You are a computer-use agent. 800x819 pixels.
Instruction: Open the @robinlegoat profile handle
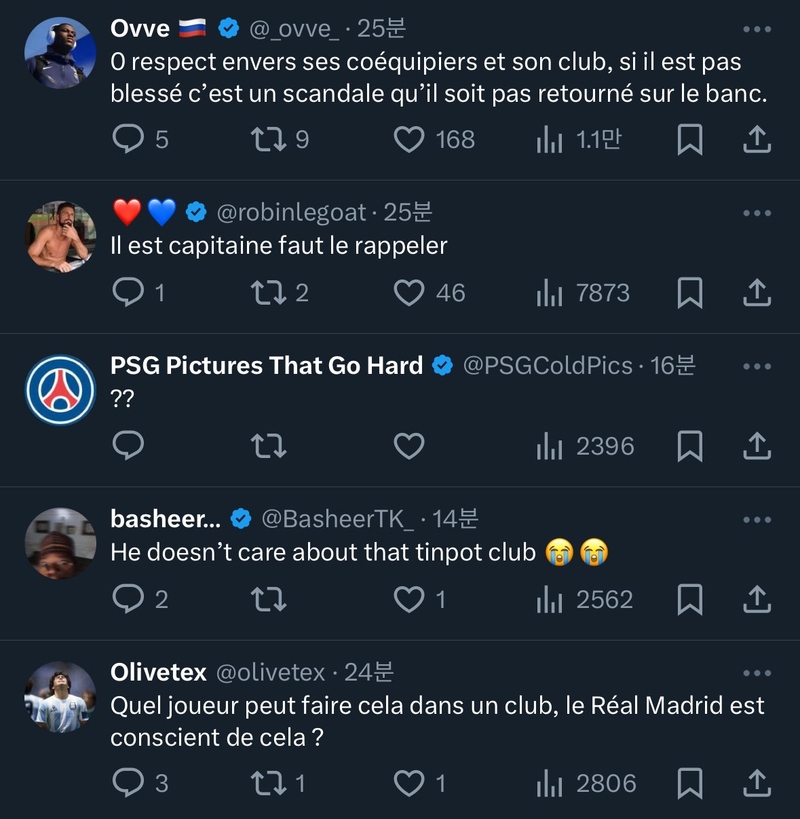click(291, 212)
